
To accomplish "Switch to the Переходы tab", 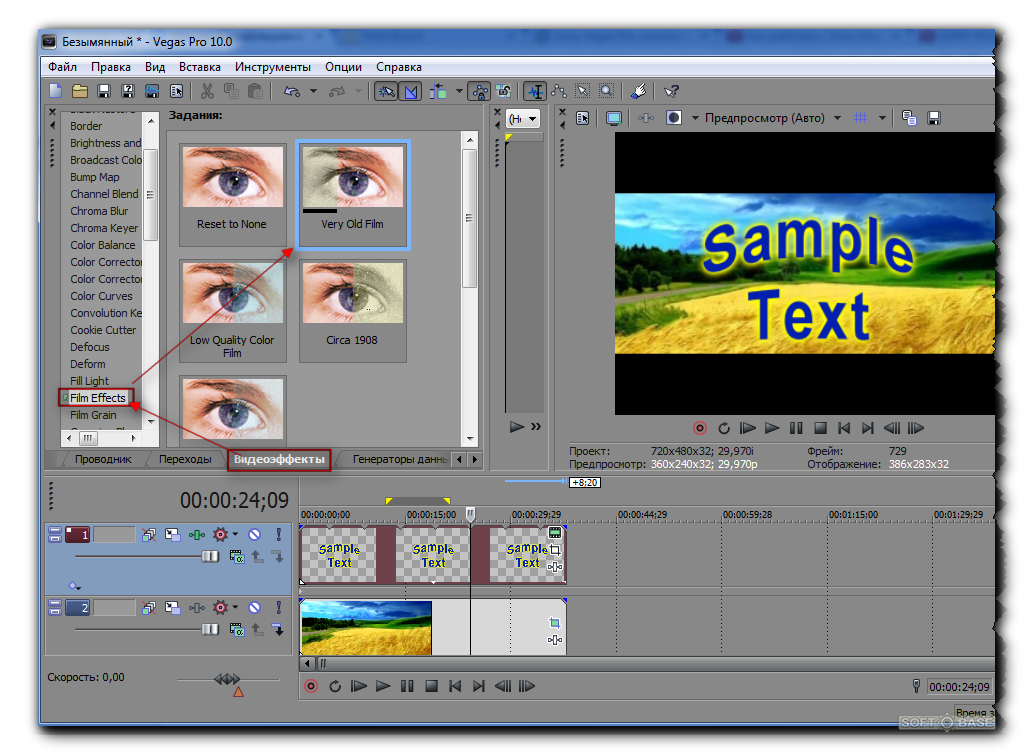I will point(185,459).
